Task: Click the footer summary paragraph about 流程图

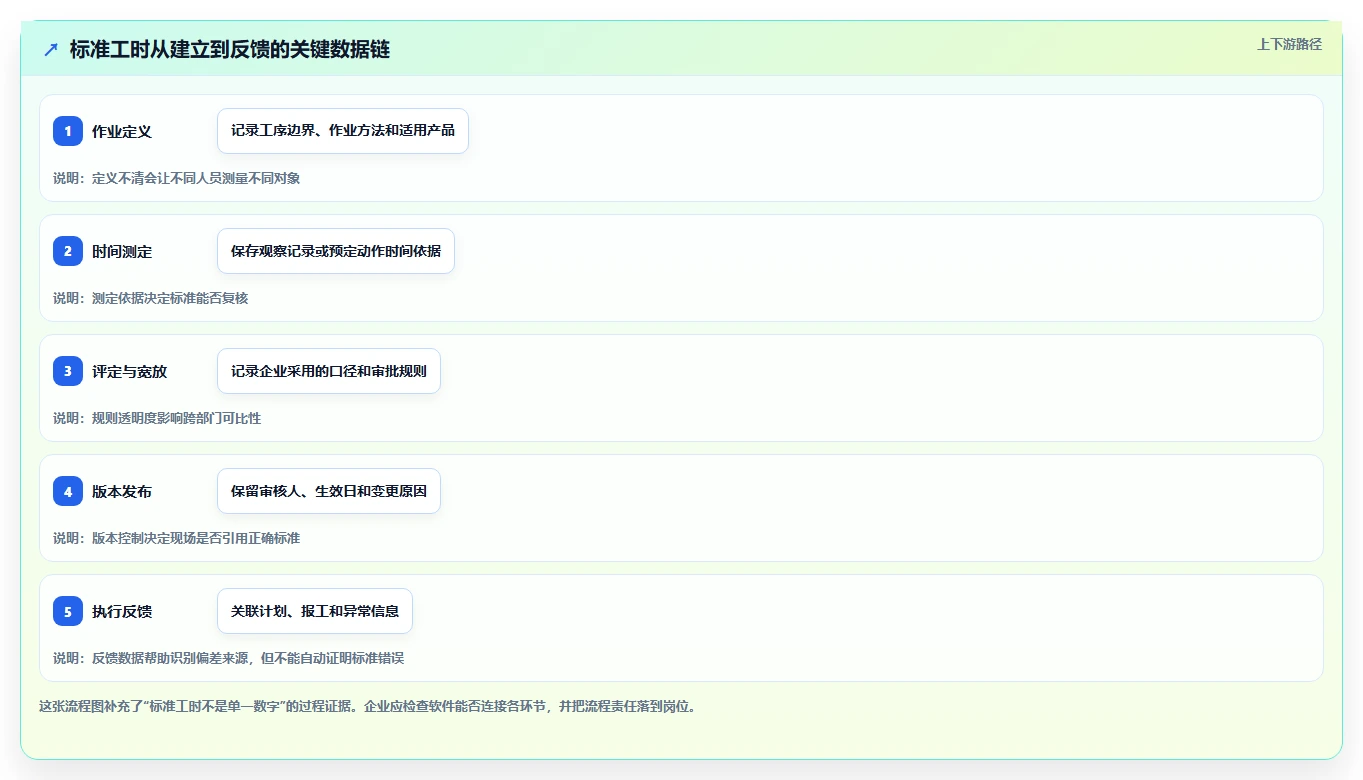Action: click(367, 706)
